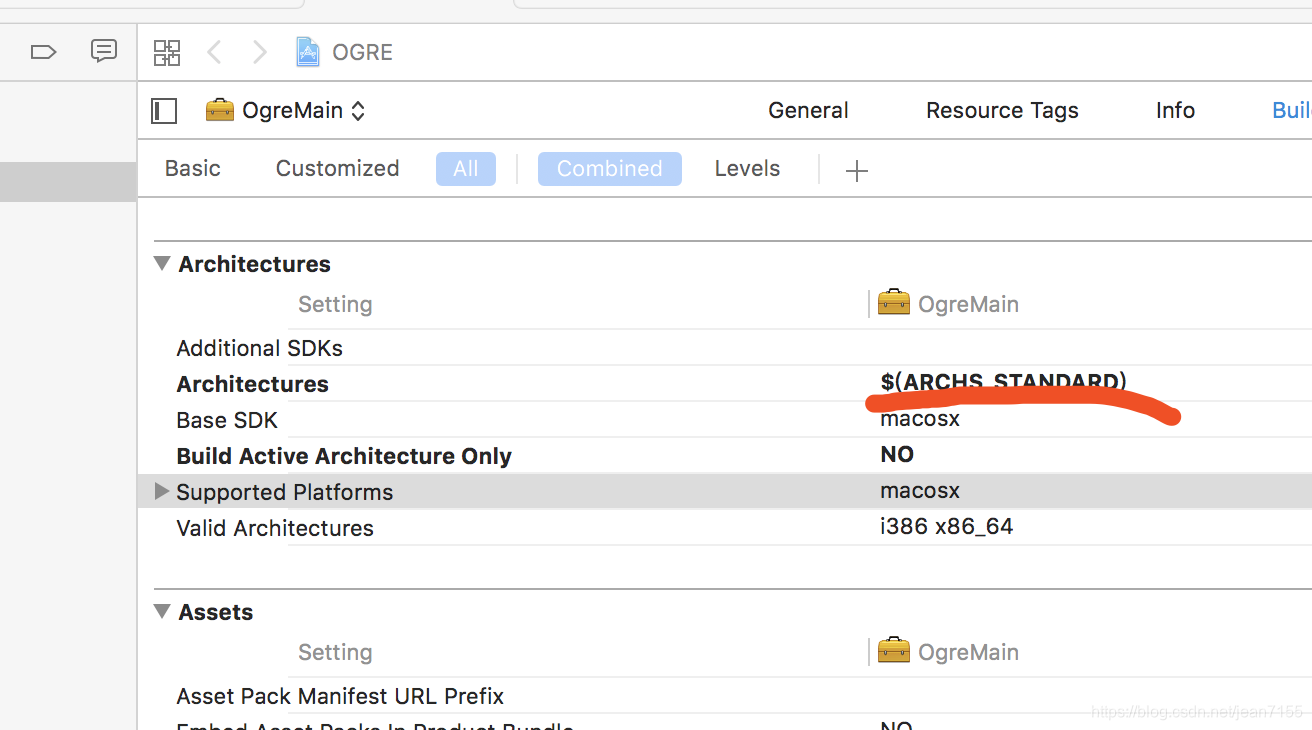Click the OgreMain target toolbox icon
The width and height of the screenshot is (1312, 730).
pos(220,110)
